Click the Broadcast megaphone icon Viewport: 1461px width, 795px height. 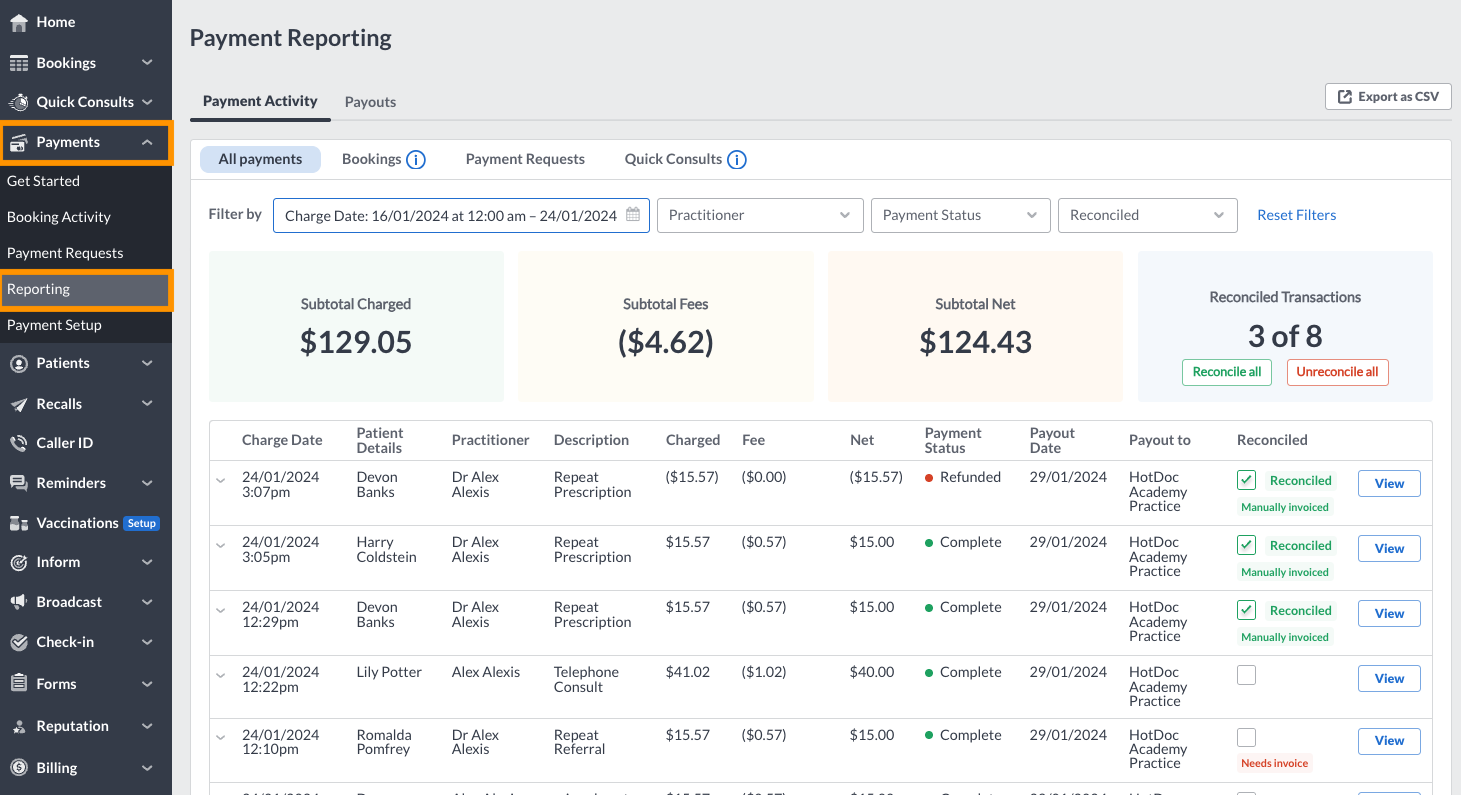pos(18,602)
